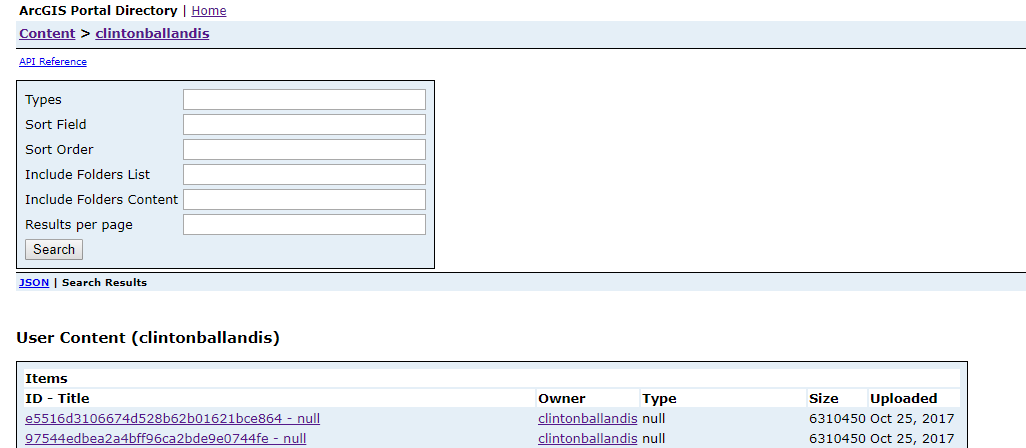1026x448 pixels.
Task: Select the 'Results per page' label
Action: tap(79, 224)
